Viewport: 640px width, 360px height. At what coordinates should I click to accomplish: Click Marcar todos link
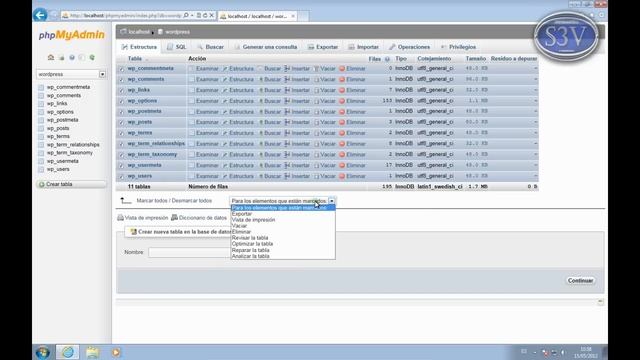[152, 201]
